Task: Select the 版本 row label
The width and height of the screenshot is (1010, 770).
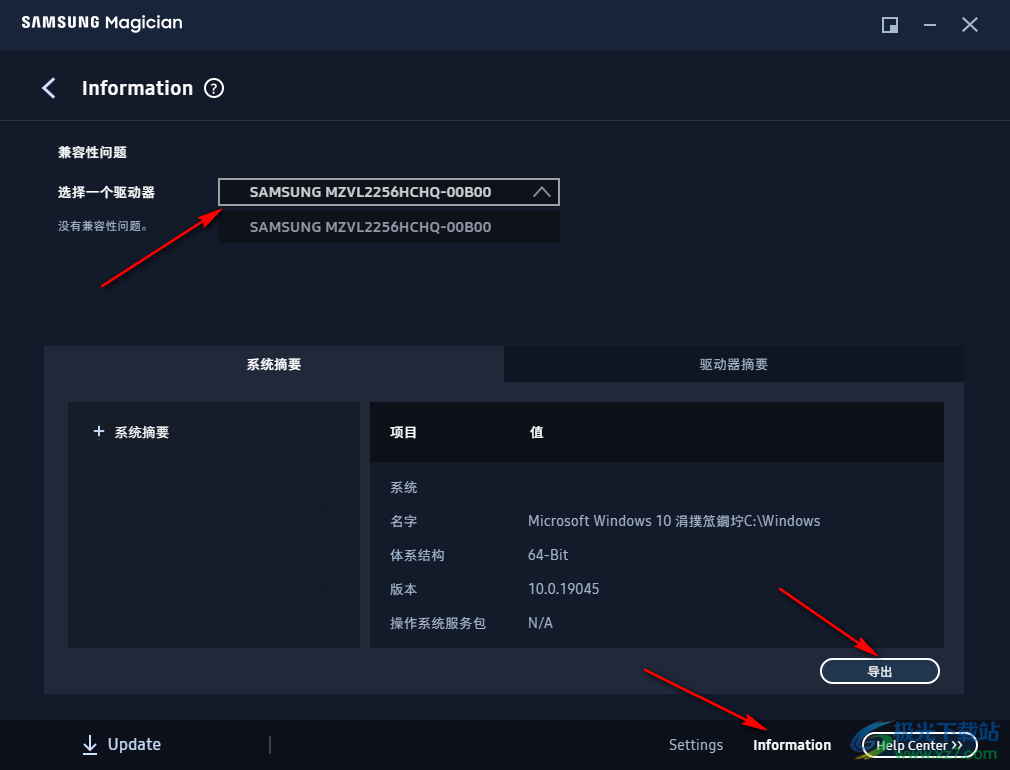Action: [403, 589]
